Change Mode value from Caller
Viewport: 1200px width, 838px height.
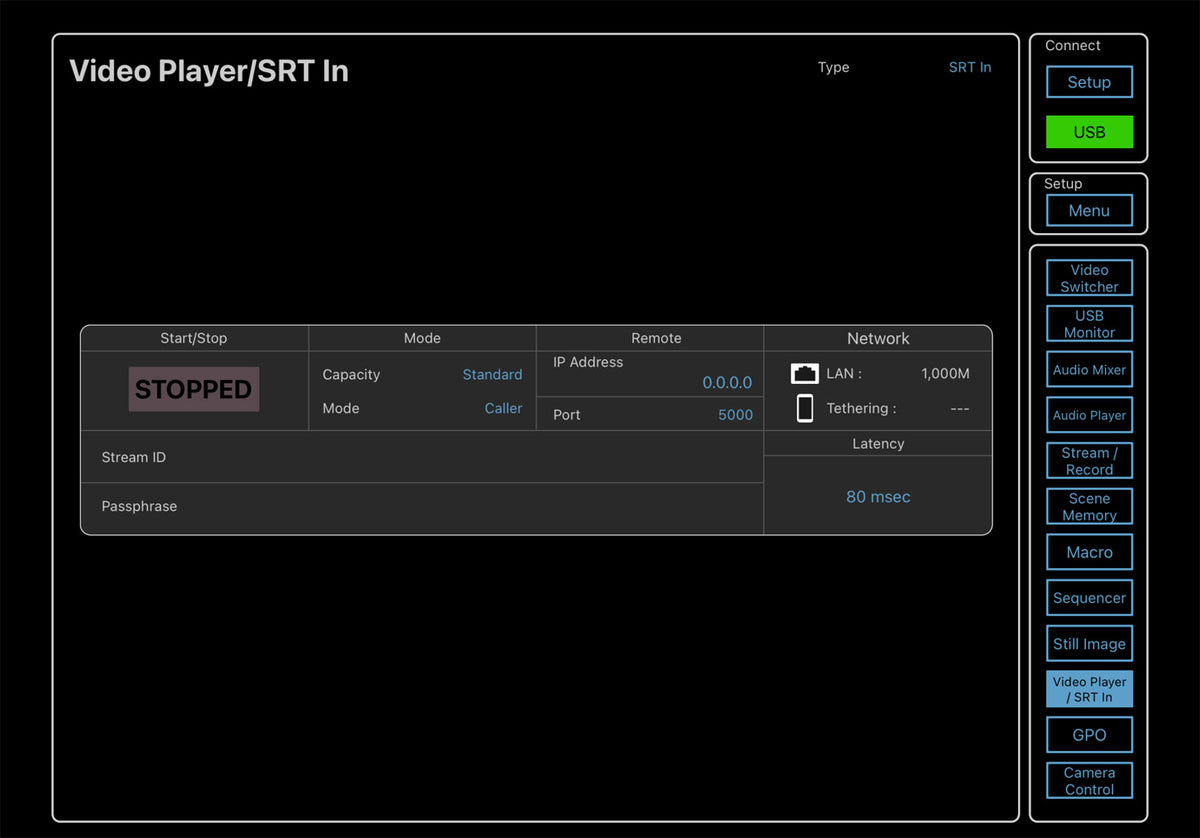(x=503, y=408)
